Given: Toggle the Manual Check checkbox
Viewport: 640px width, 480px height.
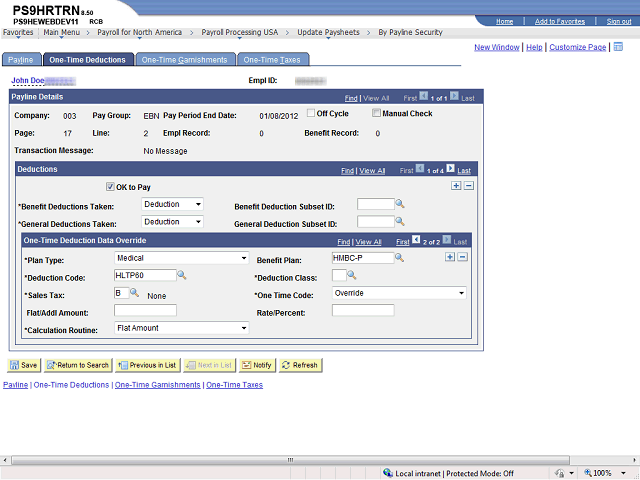Looking at the screenshot, I should pos(376,113).
